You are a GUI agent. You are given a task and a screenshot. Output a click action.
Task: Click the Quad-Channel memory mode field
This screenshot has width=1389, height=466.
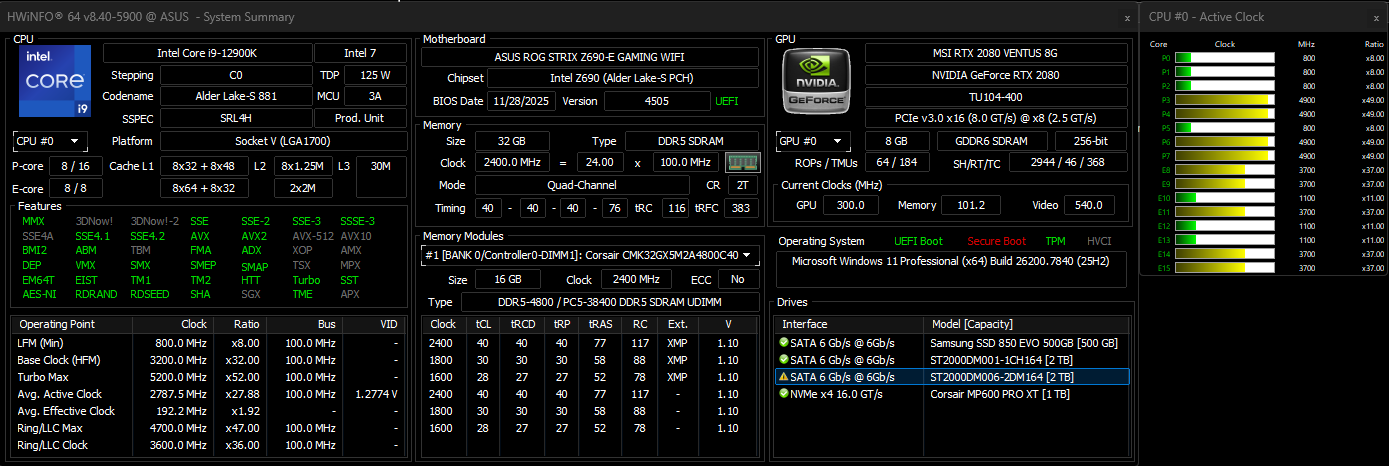click(582, 185)
